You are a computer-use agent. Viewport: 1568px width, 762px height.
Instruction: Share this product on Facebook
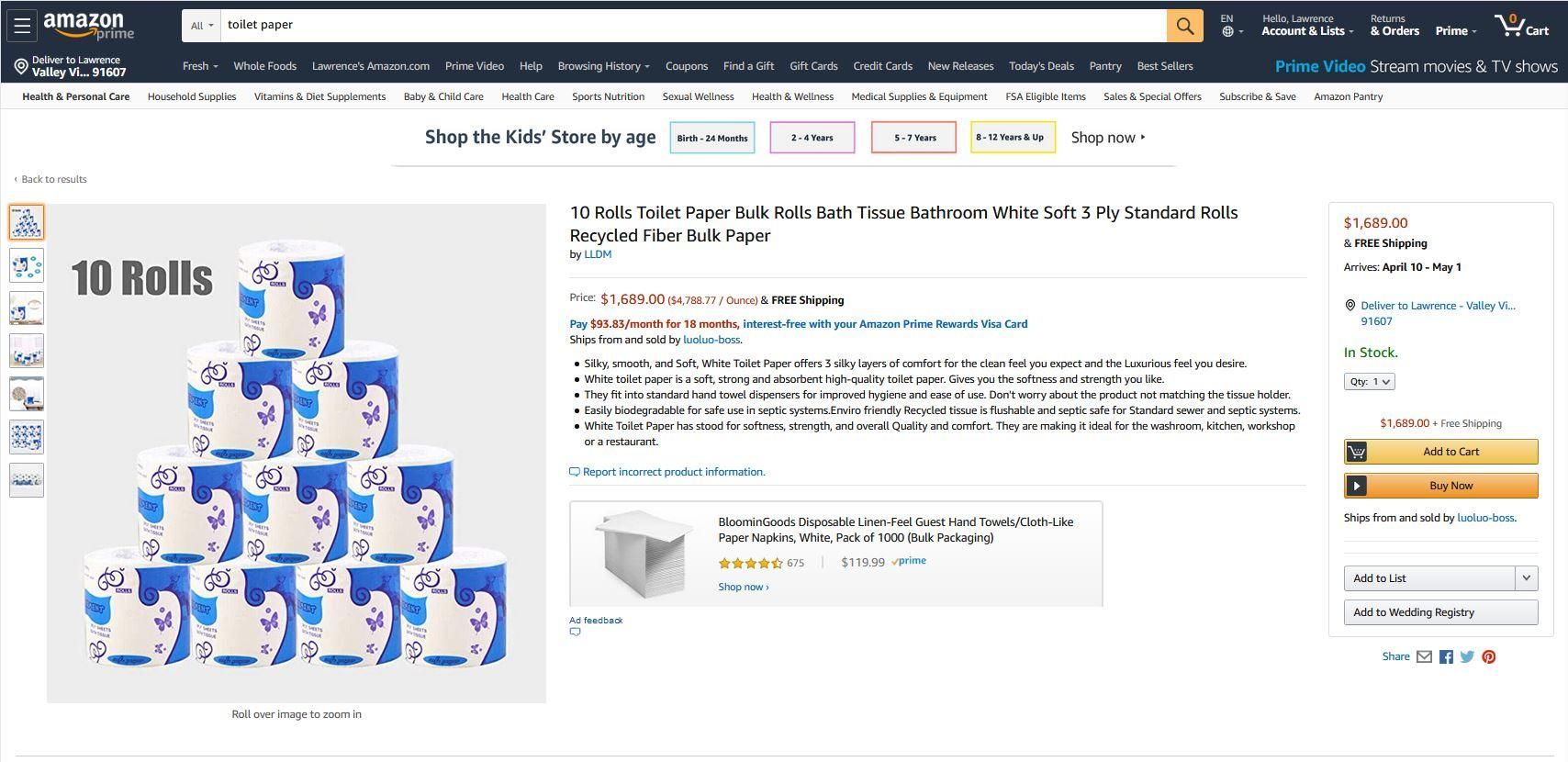pyautogui.click(x=1446, y=656)
